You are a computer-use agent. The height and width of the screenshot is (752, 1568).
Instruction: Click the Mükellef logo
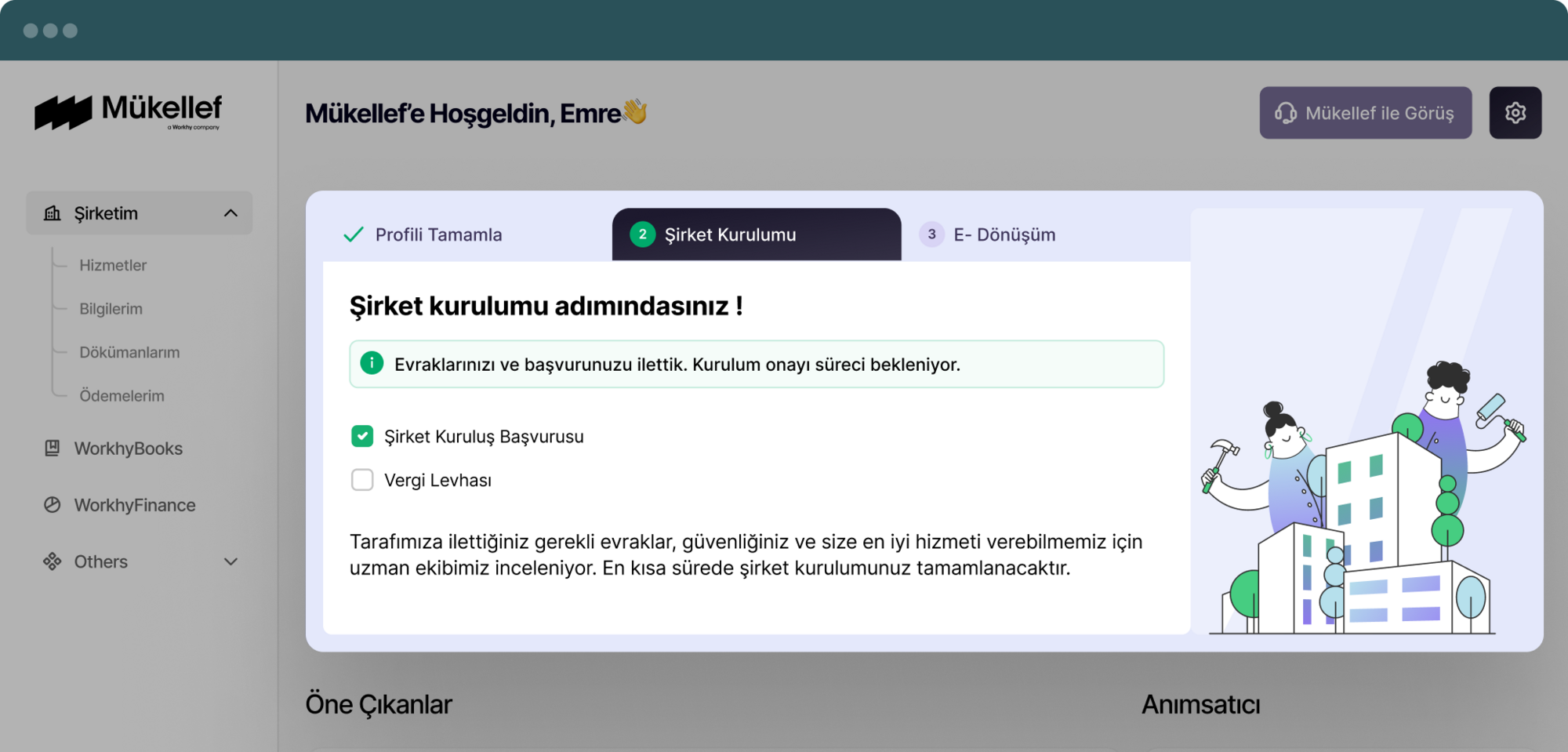[x=129, y=112]
